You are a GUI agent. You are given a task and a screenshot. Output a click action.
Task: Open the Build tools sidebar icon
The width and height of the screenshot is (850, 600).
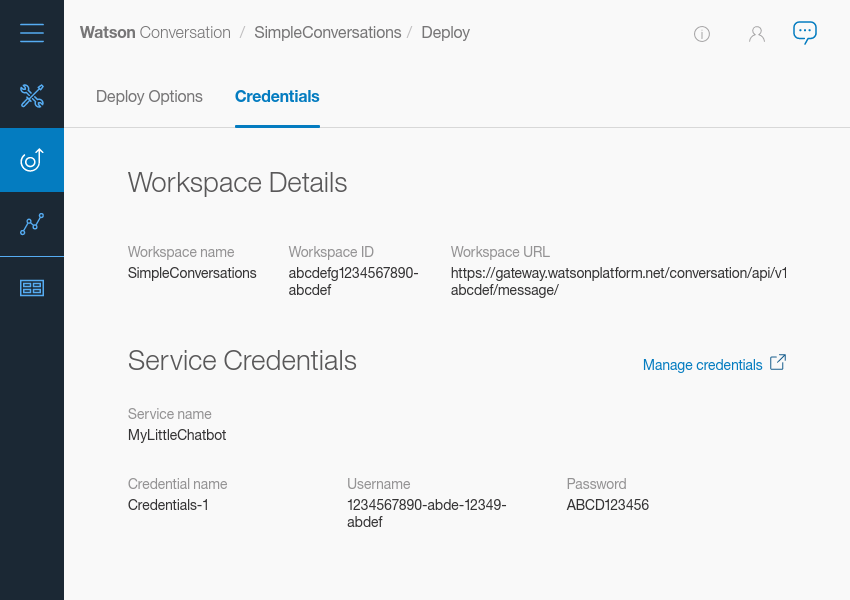[32, 96]
